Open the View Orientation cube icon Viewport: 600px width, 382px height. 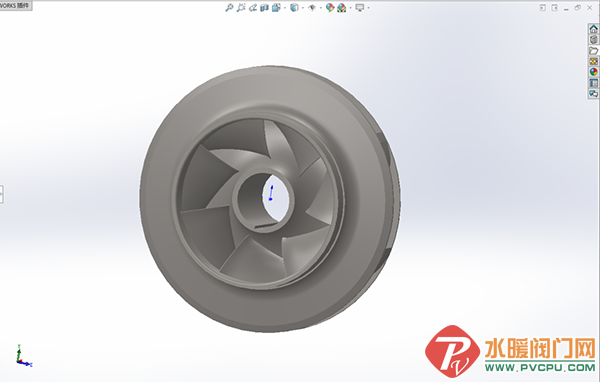coord(276,8)
